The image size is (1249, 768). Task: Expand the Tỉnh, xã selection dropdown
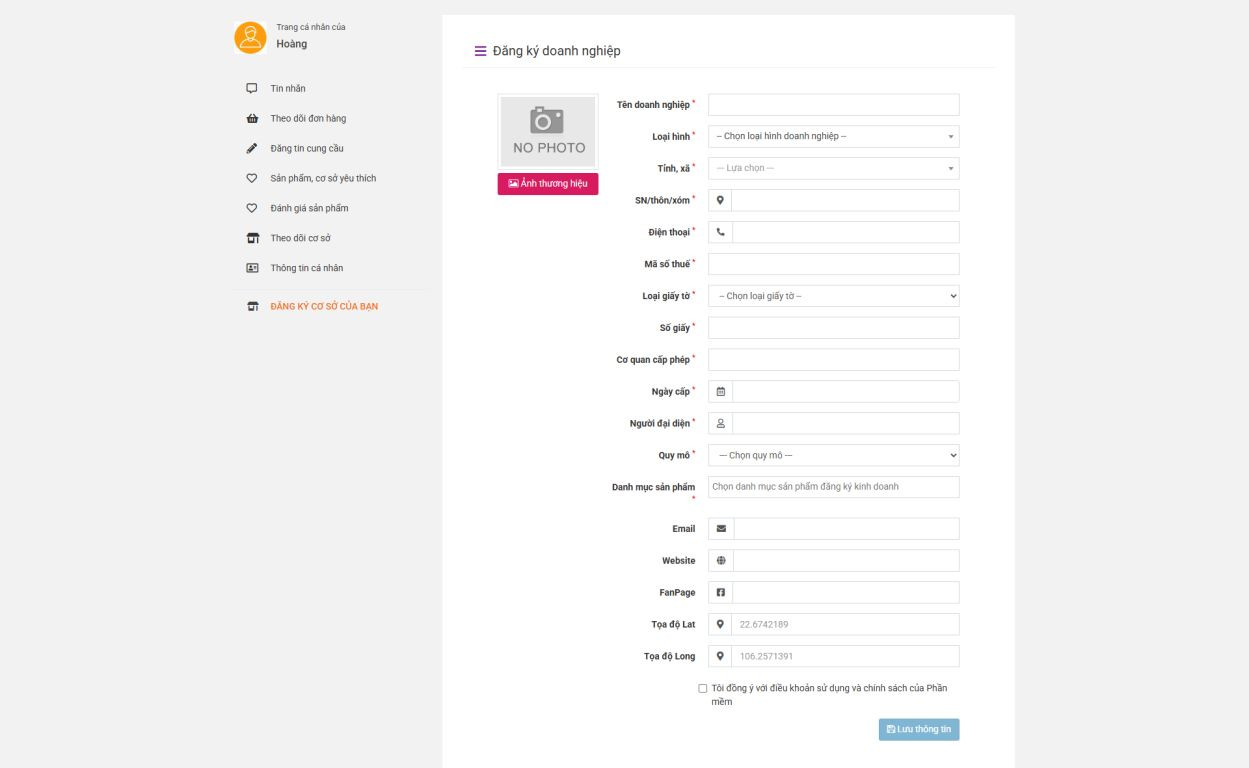pyautogui.click(x=833, y=168)
